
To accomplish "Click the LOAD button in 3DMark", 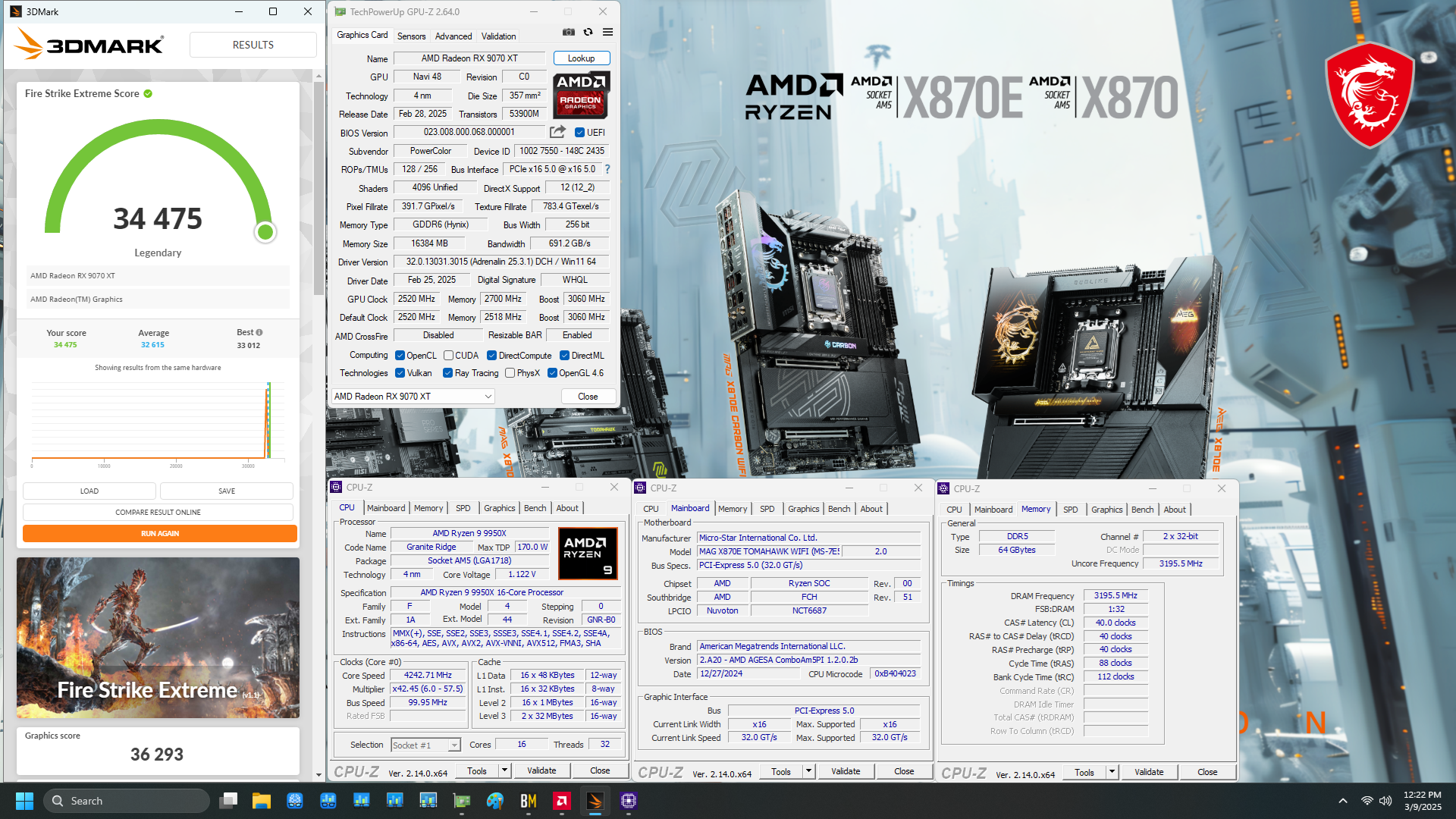I will (89, 491).
